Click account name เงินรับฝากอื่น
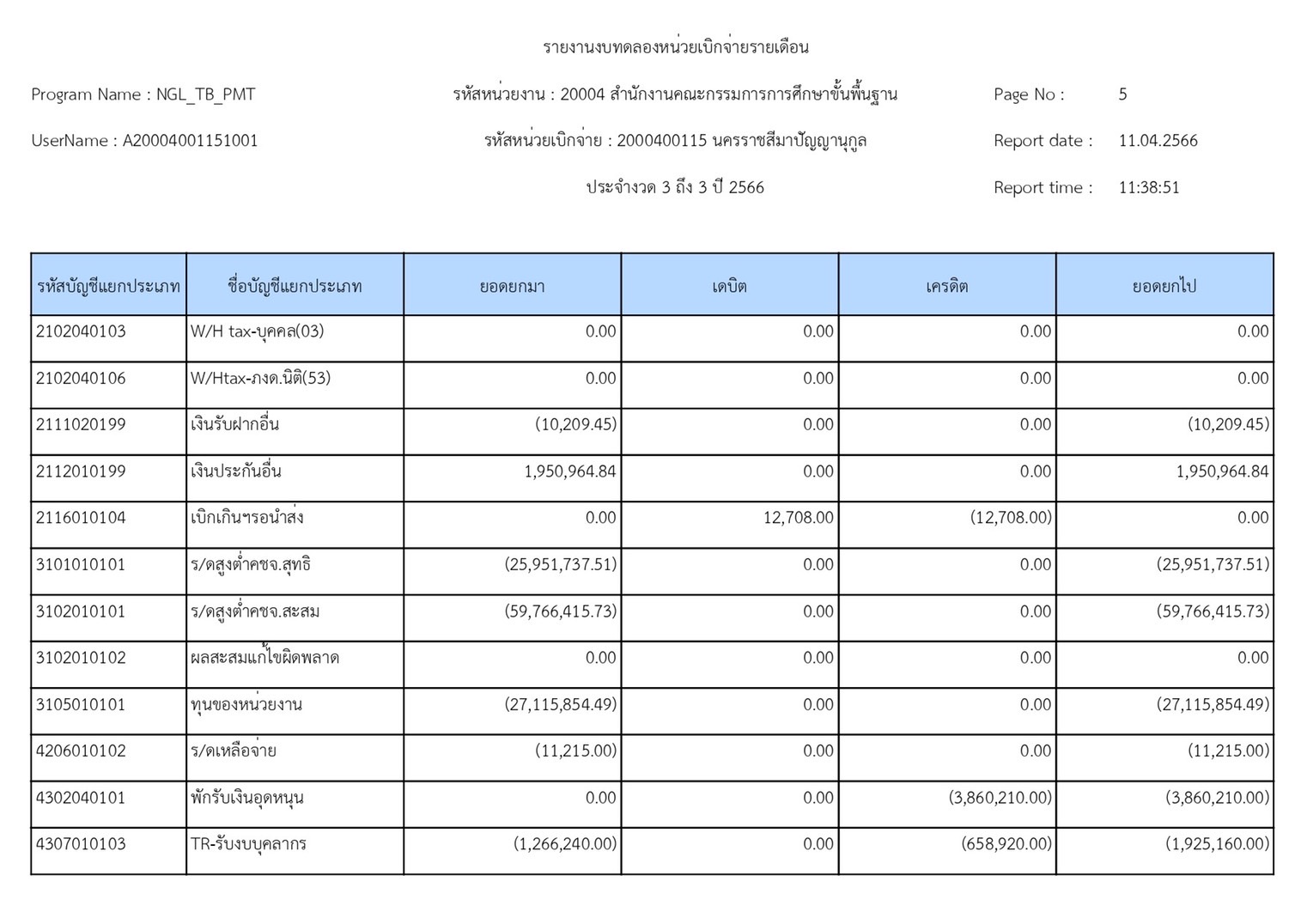Screen dimensions: 1307x924 coord(234,424)
